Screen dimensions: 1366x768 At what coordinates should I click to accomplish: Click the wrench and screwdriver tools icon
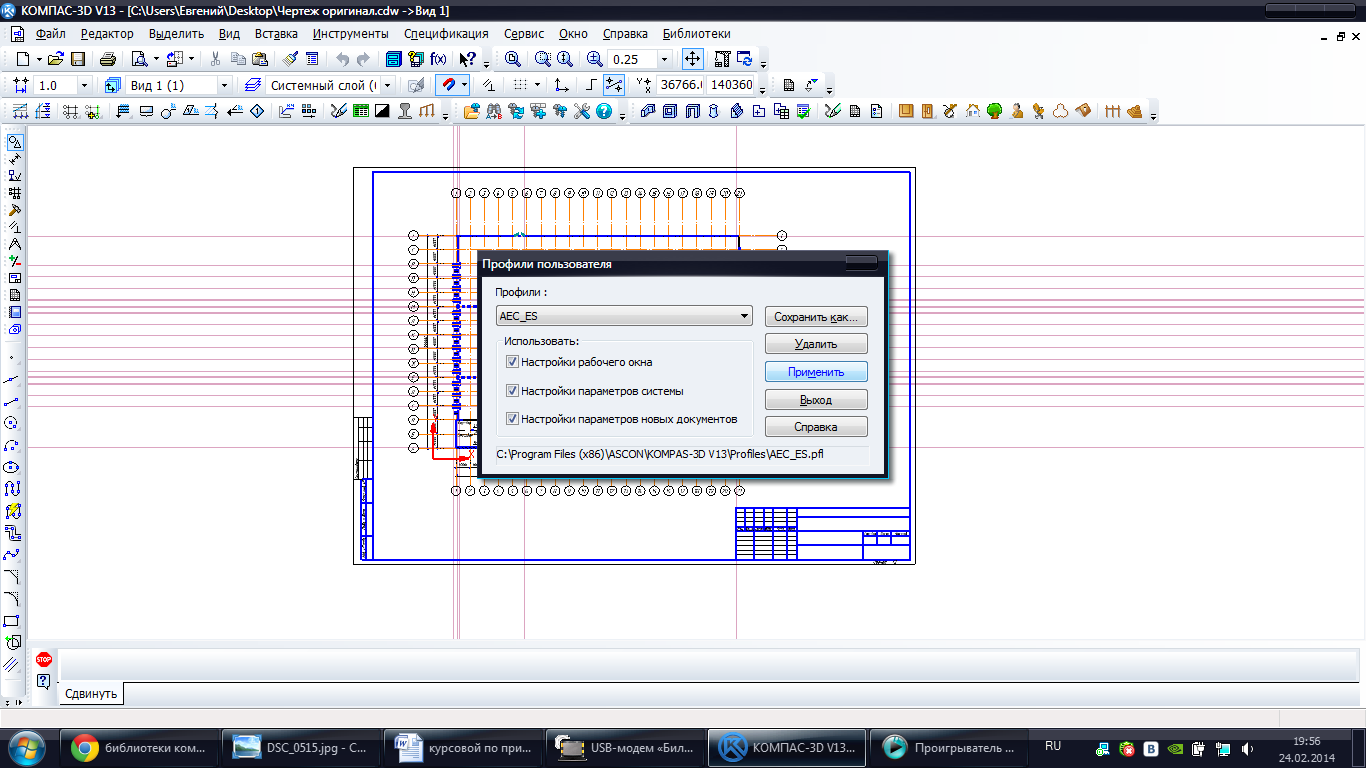pos(583,111)
